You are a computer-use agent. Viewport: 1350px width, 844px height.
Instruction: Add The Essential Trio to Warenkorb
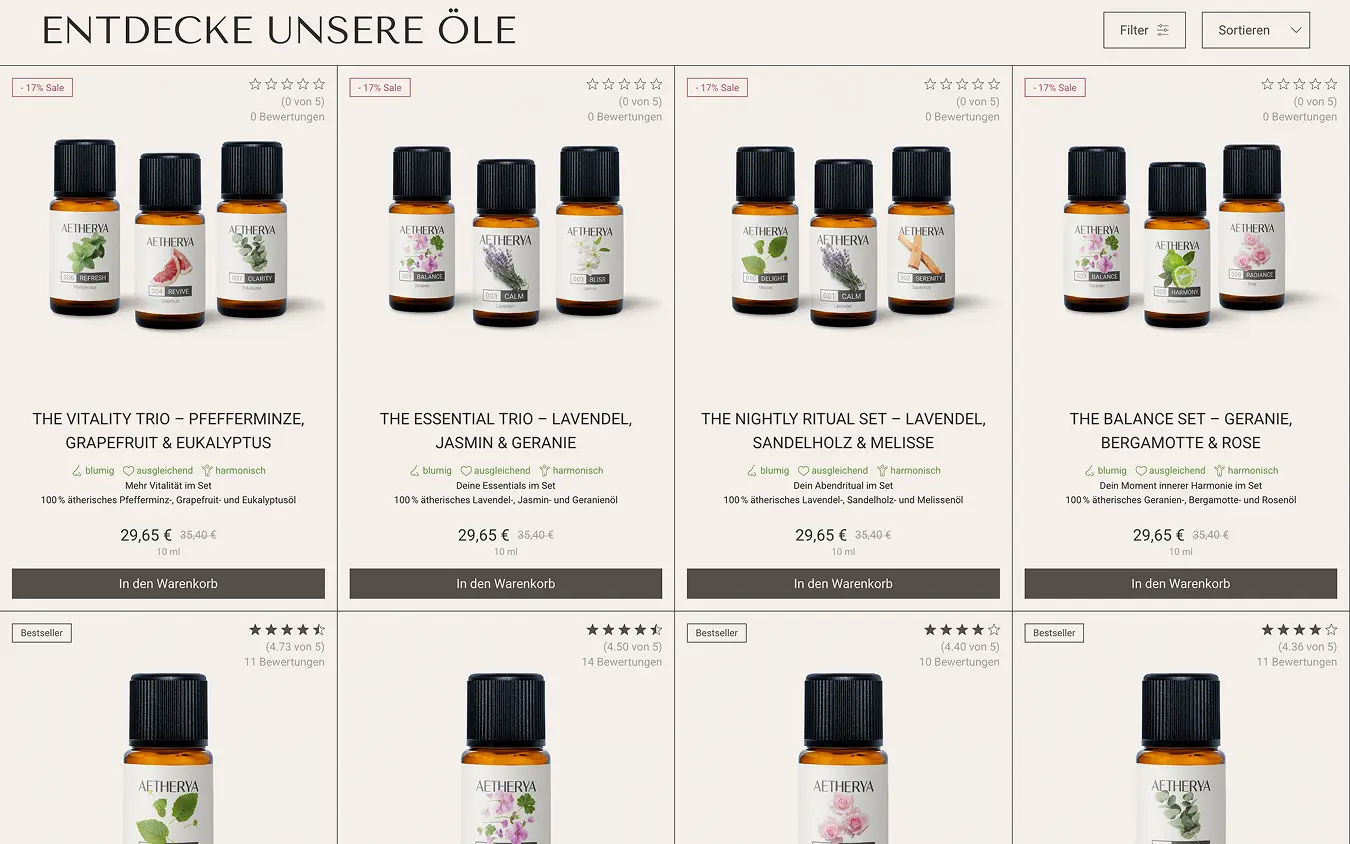point(506,584)
